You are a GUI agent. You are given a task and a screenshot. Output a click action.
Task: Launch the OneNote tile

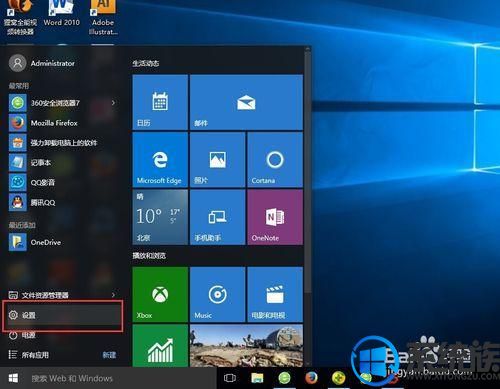coord(275,217)
